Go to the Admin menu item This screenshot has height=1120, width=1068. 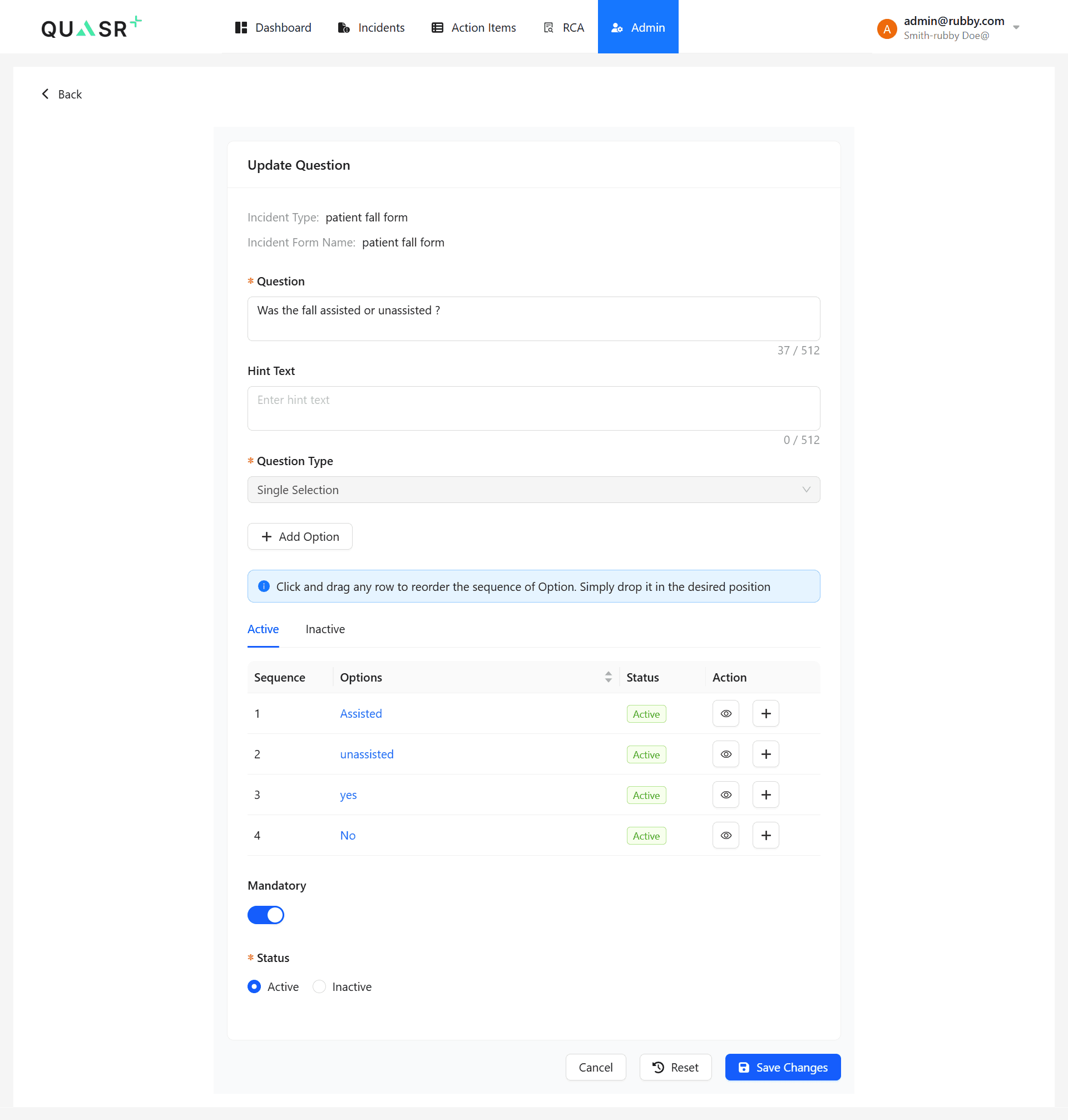pos(637,27)
